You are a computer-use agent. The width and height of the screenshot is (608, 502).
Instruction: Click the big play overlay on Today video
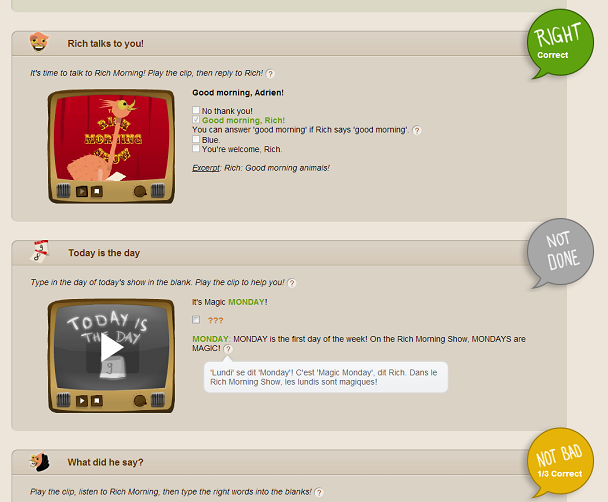pyautogui.click(x=112, y=348)
